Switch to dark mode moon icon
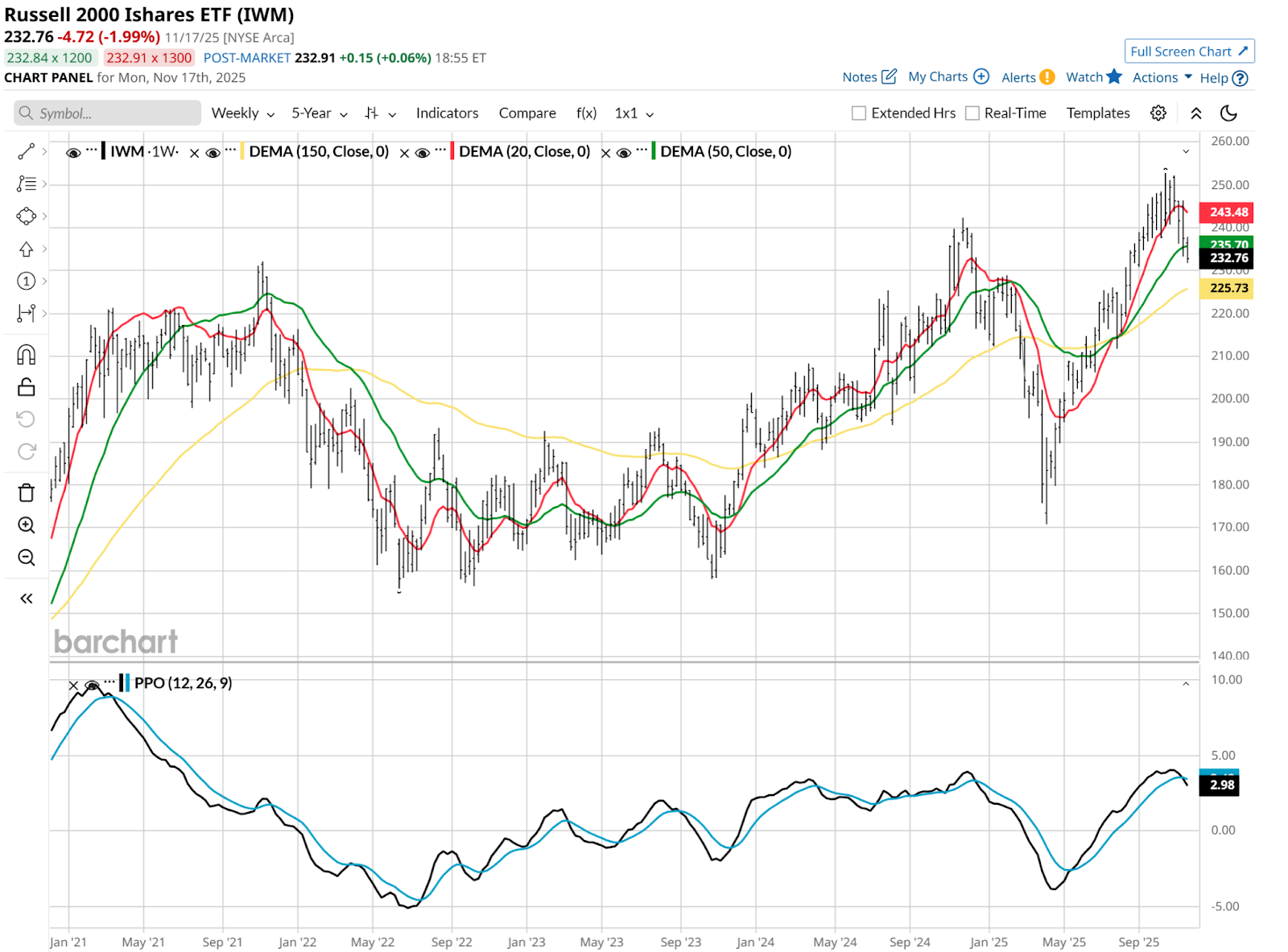This screenshot has height=952, width=1288. pos(1228,113)
